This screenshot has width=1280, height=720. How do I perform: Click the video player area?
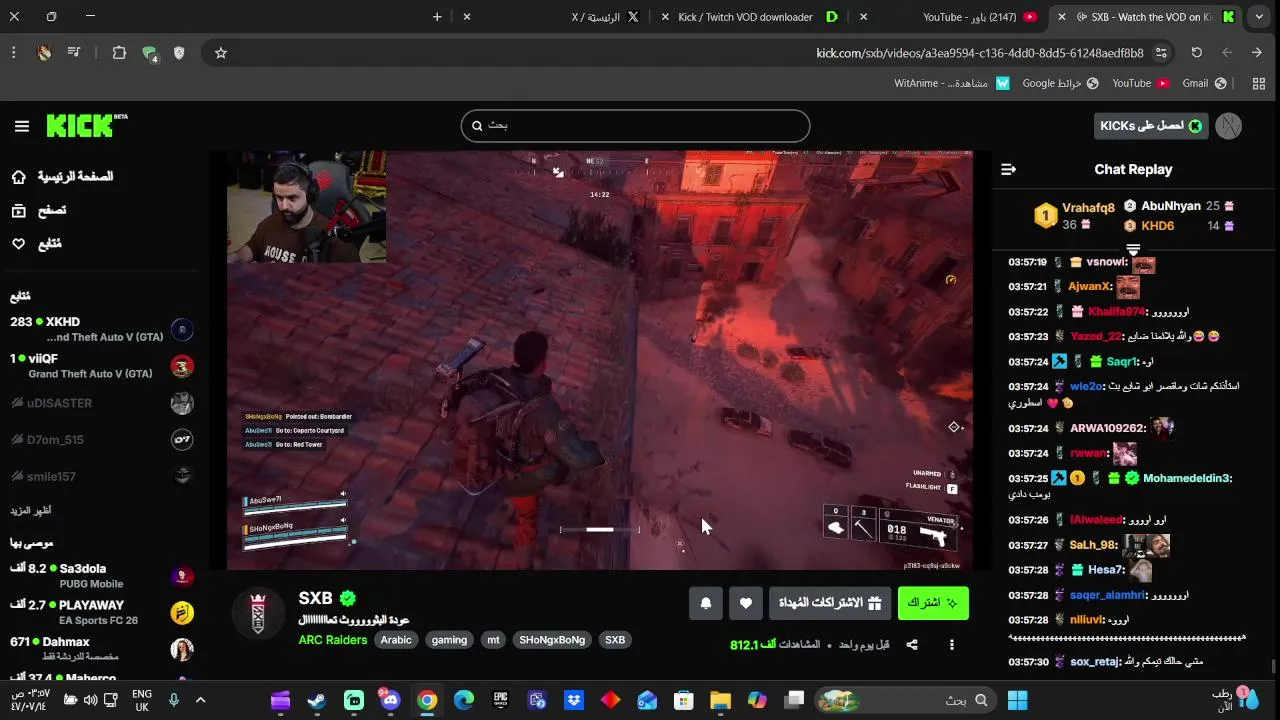pyautogui.click(x=600, y=361)
